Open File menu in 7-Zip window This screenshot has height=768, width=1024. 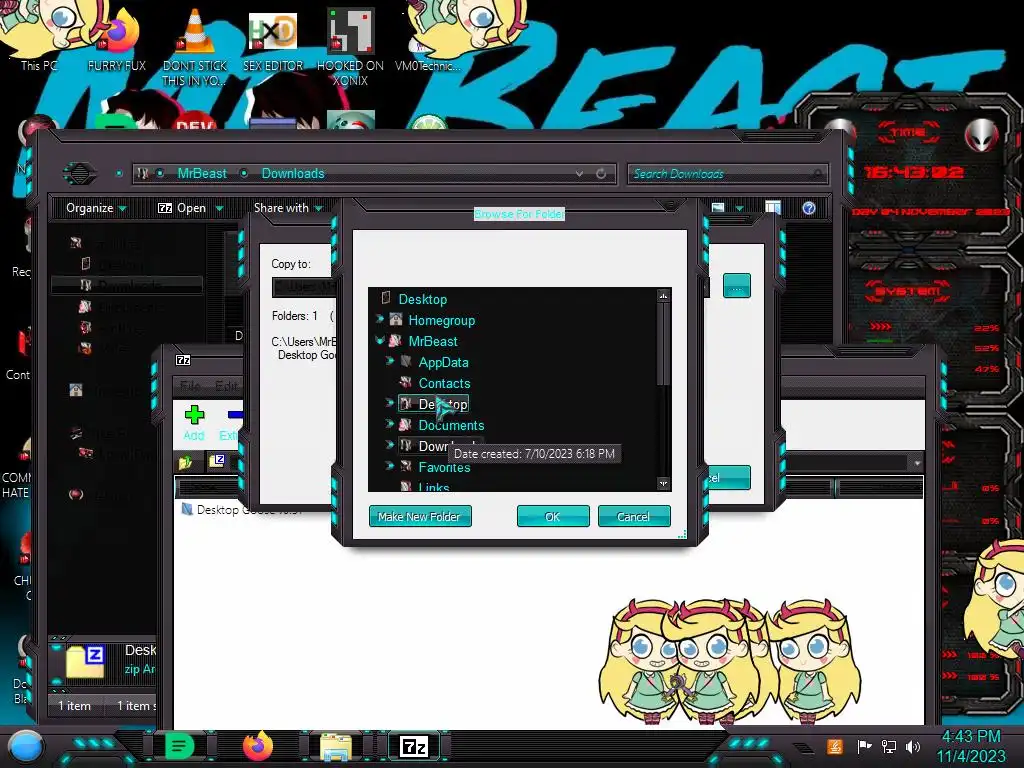click(190, 385)
